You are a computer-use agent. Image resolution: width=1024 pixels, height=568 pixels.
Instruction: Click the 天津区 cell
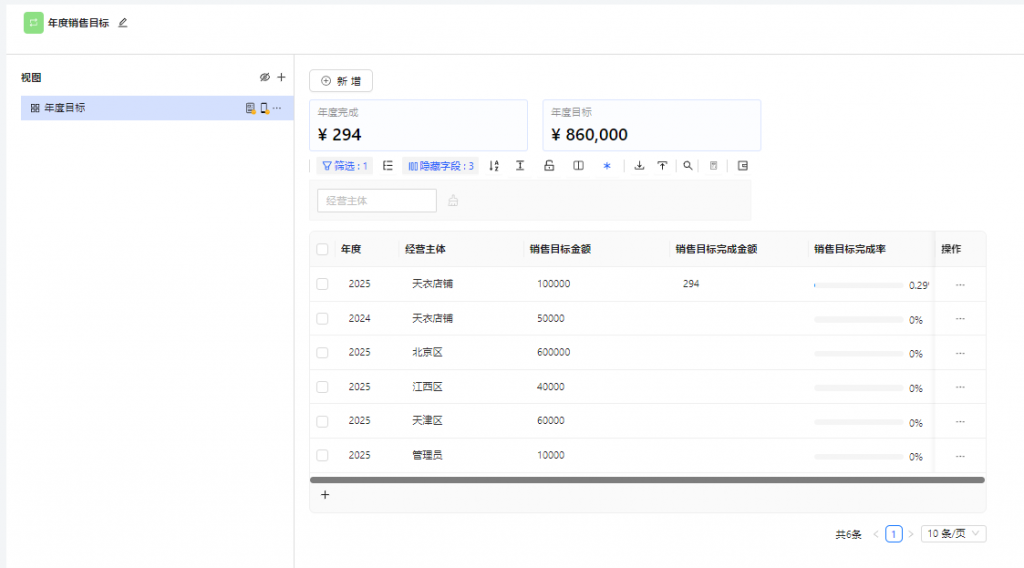pyautogui.click(x=427, y=421)
